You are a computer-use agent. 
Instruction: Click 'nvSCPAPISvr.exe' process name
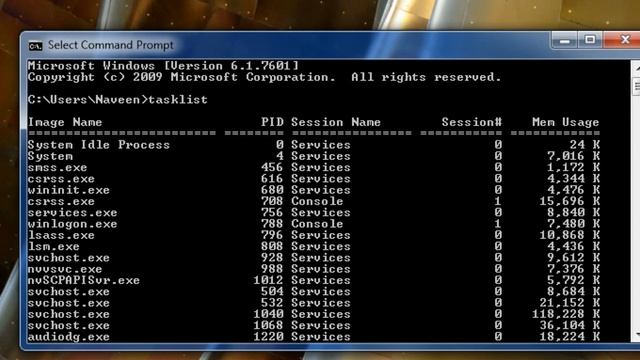tap(84, 280)
